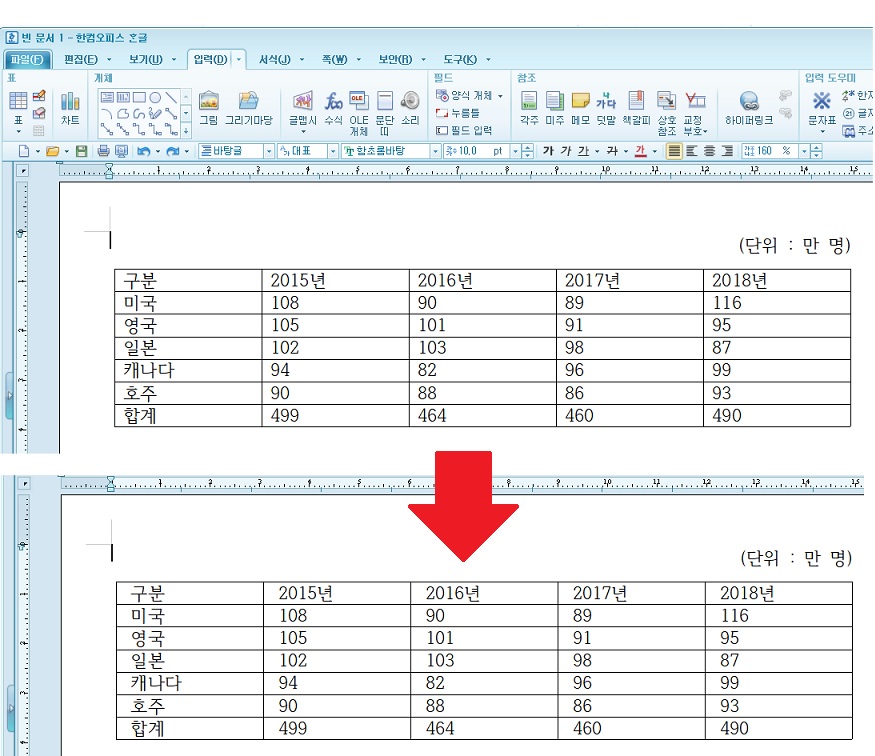The height and width of the screenshot is (756, 875).
Task: Enable left paragraph alignment
Action: pyautogui.click(x=692, y=151)
